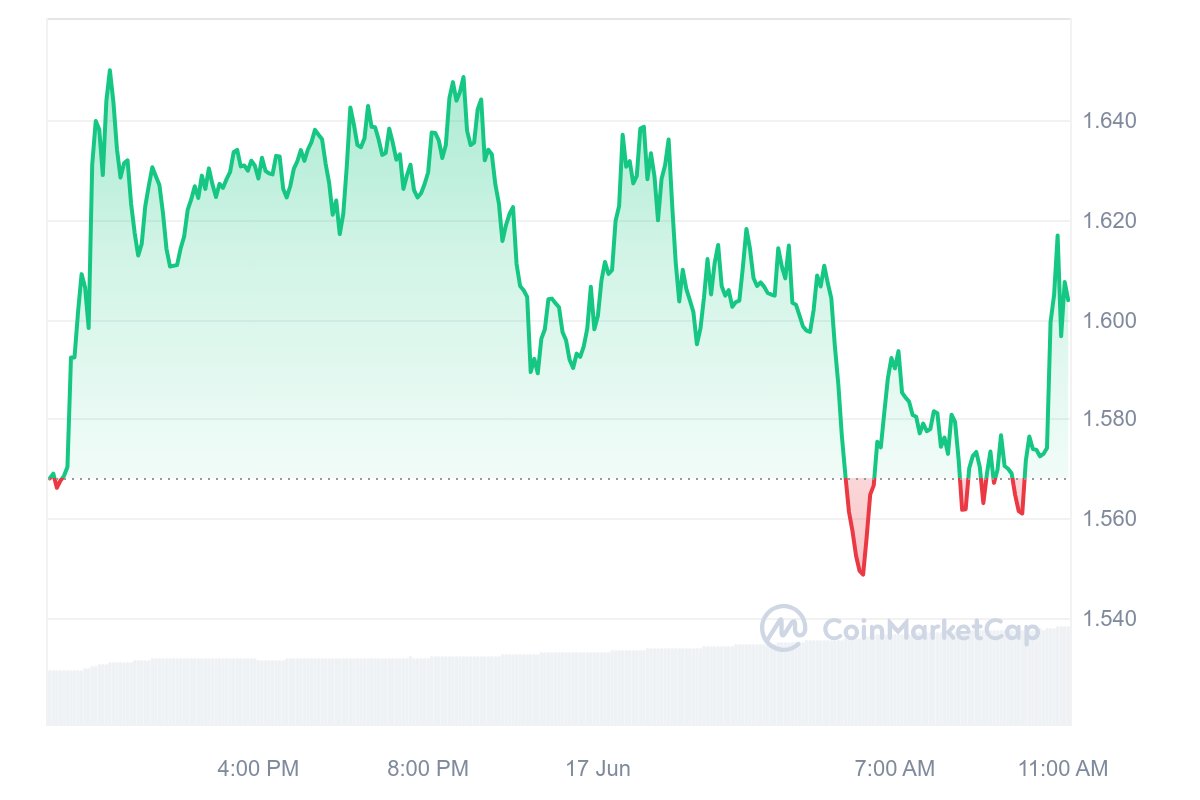Click the 1.540 price axis label

[1110, 619]
